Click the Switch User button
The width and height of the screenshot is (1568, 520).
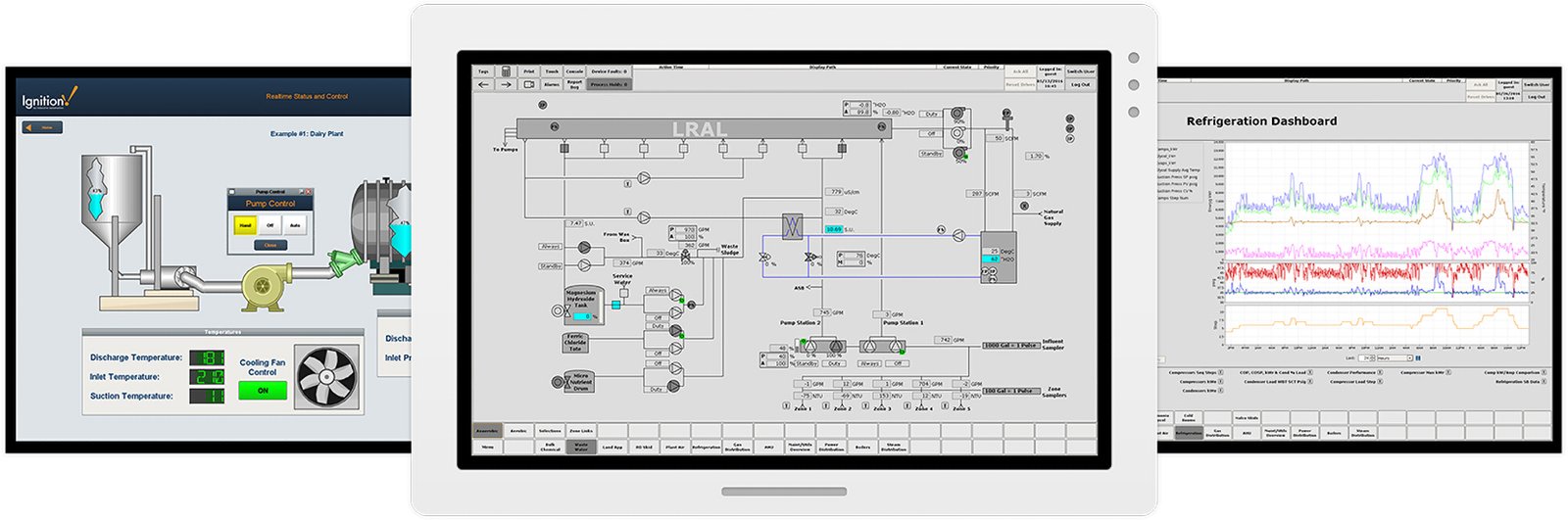click(x=1080, y=71)
